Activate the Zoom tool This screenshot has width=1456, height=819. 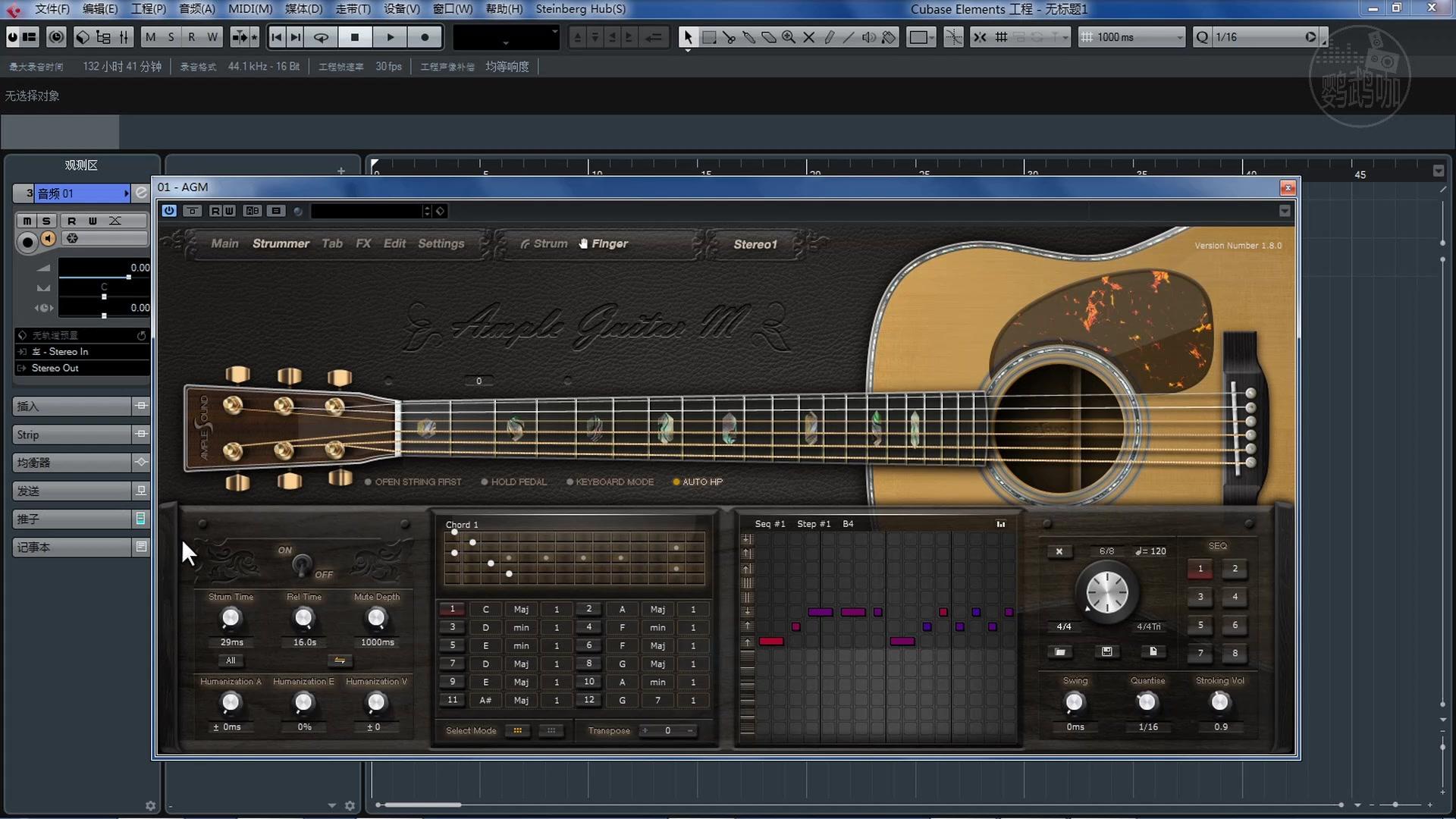789,36
